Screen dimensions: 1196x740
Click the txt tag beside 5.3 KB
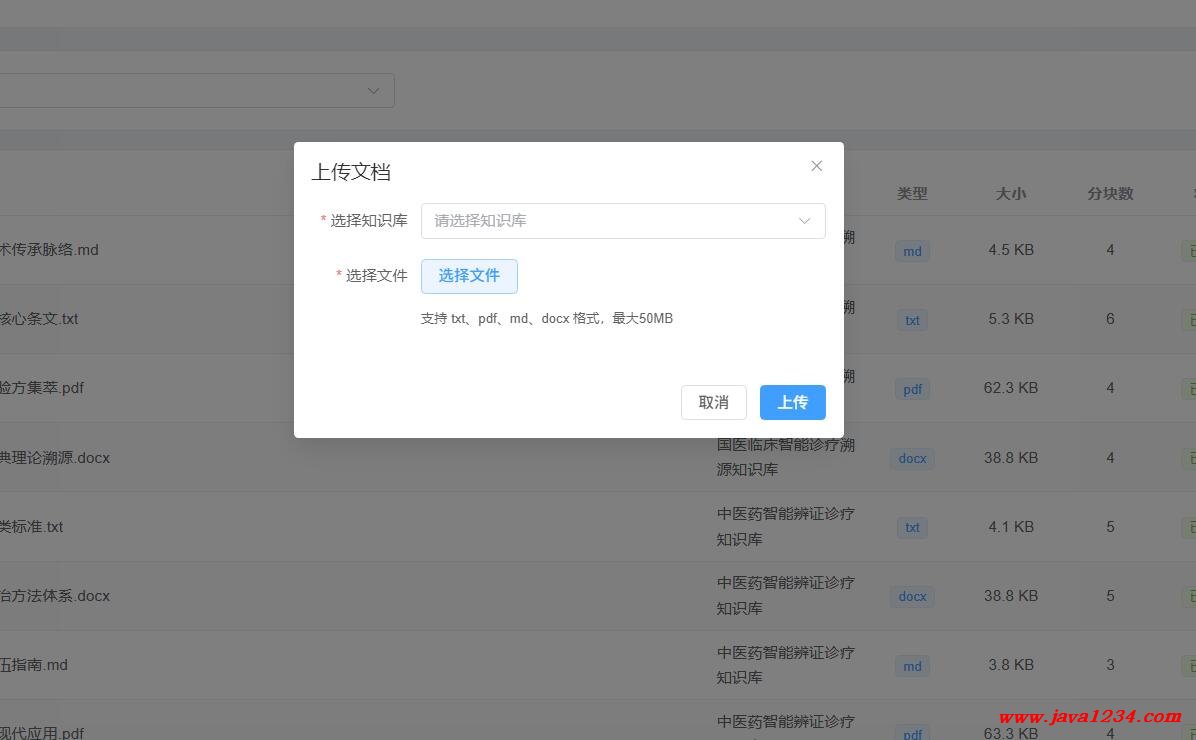tap(912, 320)
